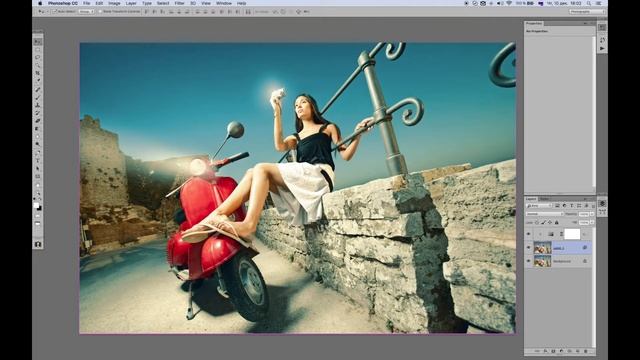Select the Hand tool
The width and height of the screenshot is (640, 360).
coord(38,185)
